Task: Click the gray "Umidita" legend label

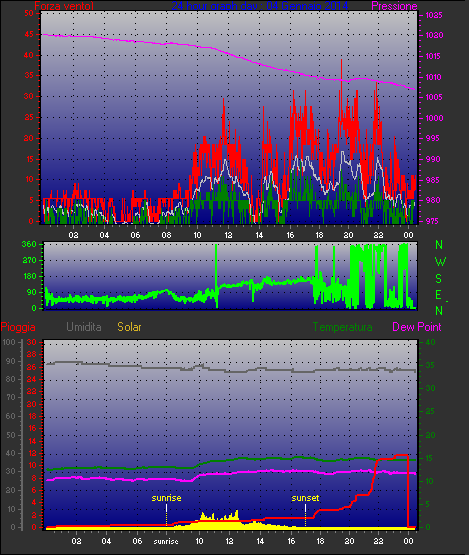Action: tap(84, 327)
